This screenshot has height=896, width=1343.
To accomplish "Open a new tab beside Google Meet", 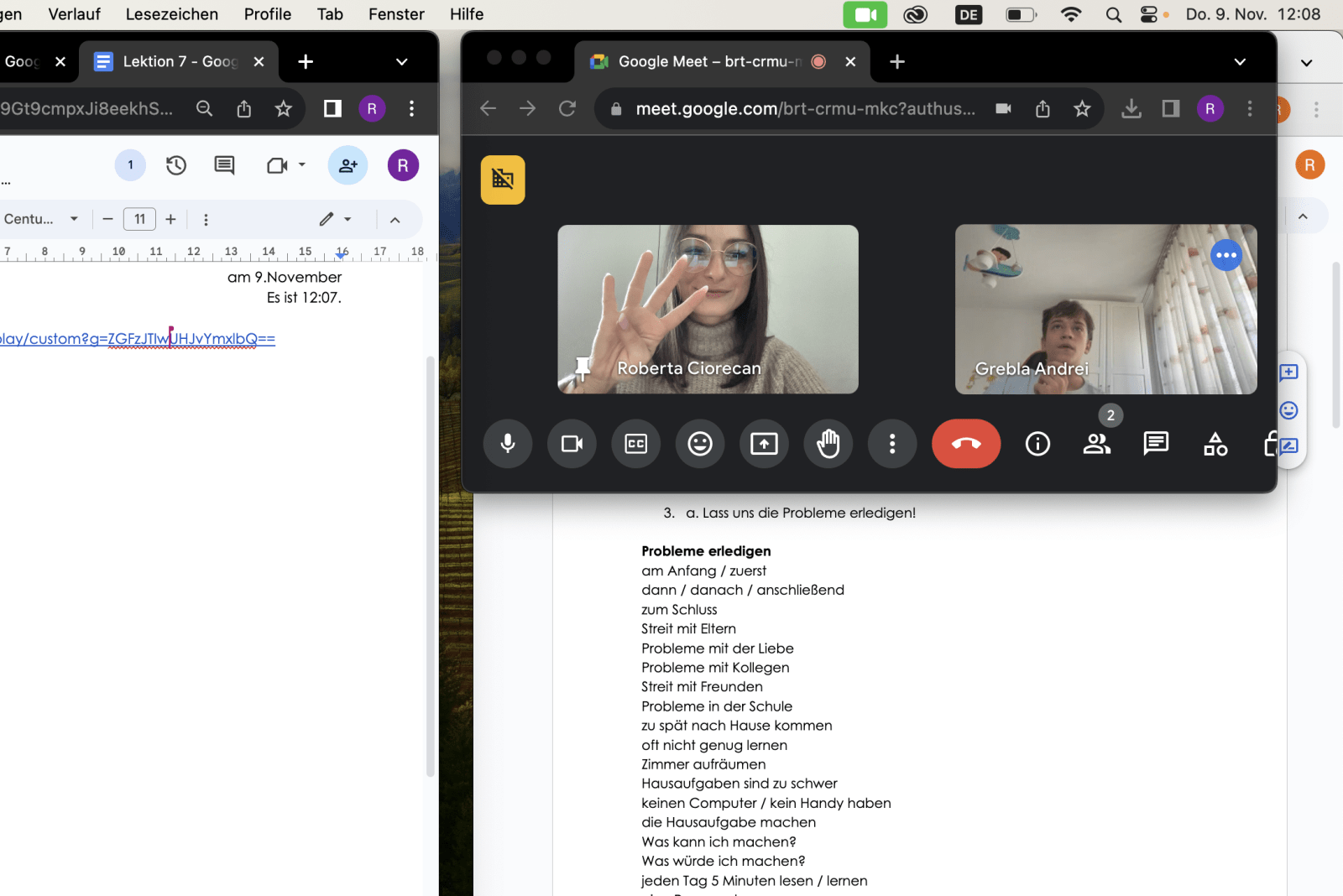I will (x=896, y=61).
